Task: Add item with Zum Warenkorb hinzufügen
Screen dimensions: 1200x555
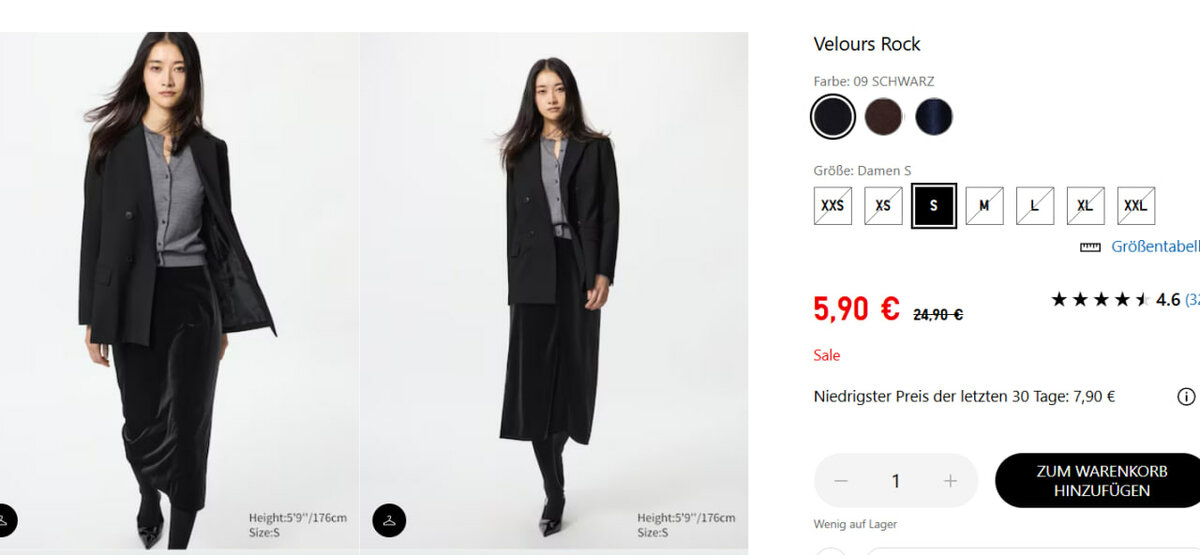Action: (x=1097, y=481)
